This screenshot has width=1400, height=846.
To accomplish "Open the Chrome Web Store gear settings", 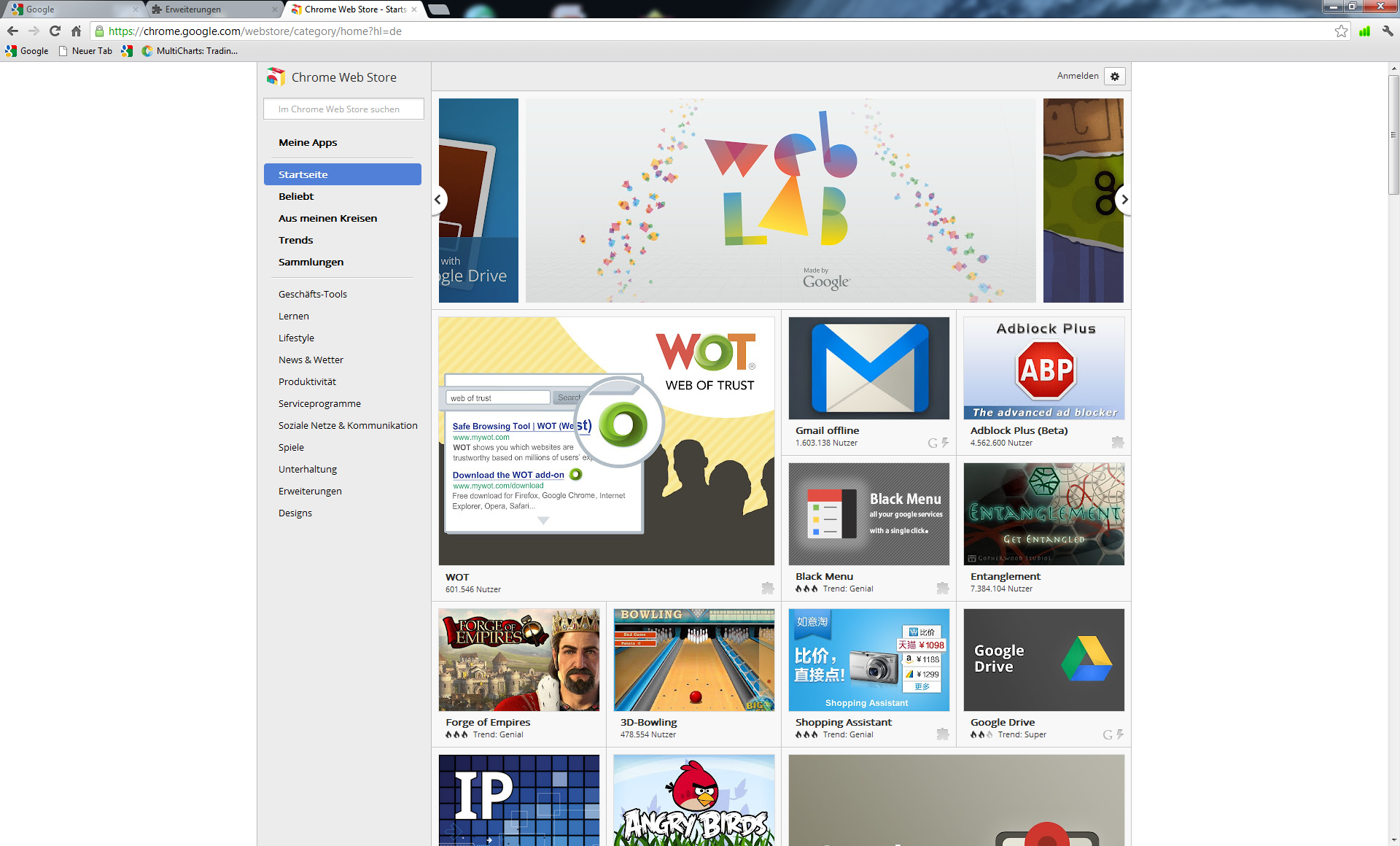I will (1115, 76).
